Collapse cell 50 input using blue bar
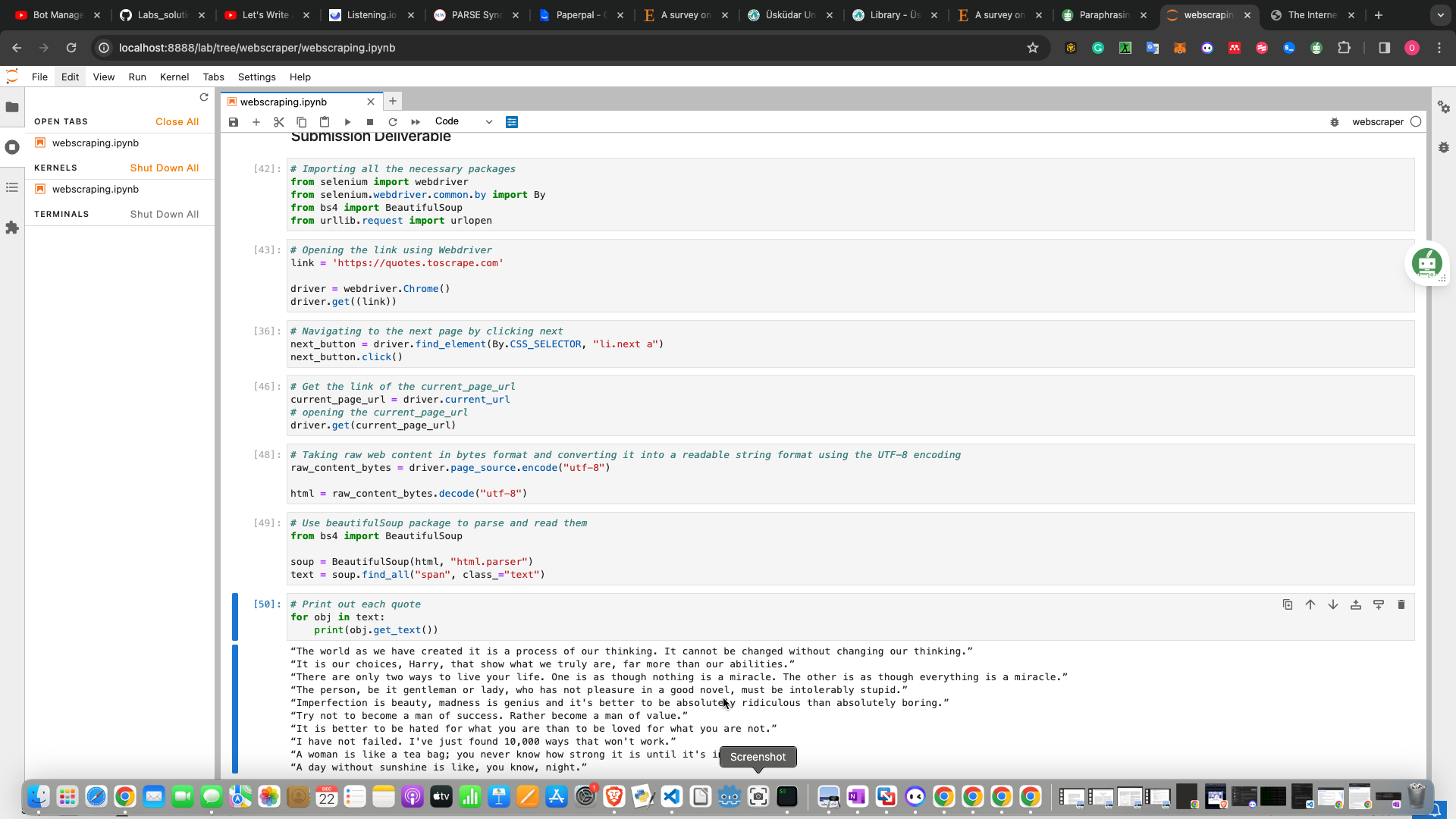Screen dimensions: 1456x819 pyautogui.click(x=235, y=617)
